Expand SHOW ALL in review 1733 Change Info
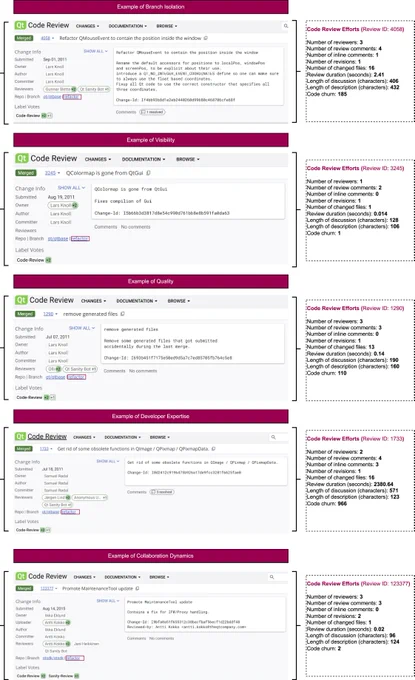Screen dimensions: 415x680 pyautogui.click(x=108, y=461)
